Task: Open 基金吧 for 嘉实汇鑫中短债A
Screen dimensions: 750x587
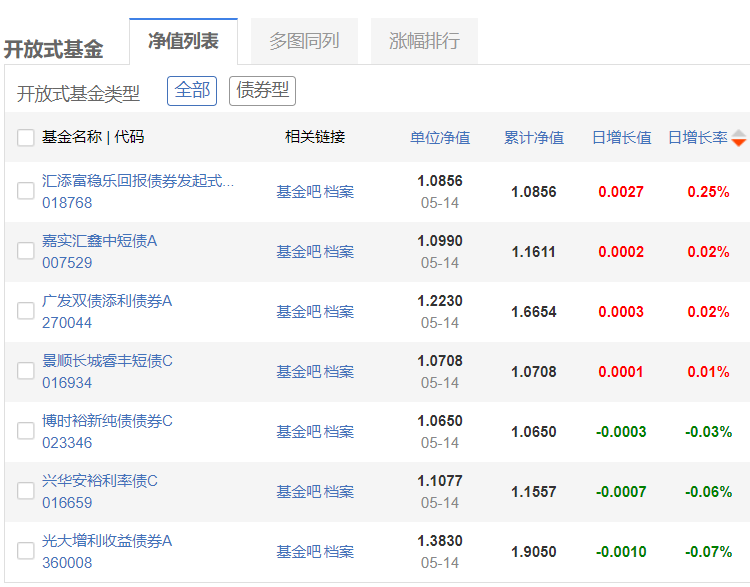Action: click(299, 252)
